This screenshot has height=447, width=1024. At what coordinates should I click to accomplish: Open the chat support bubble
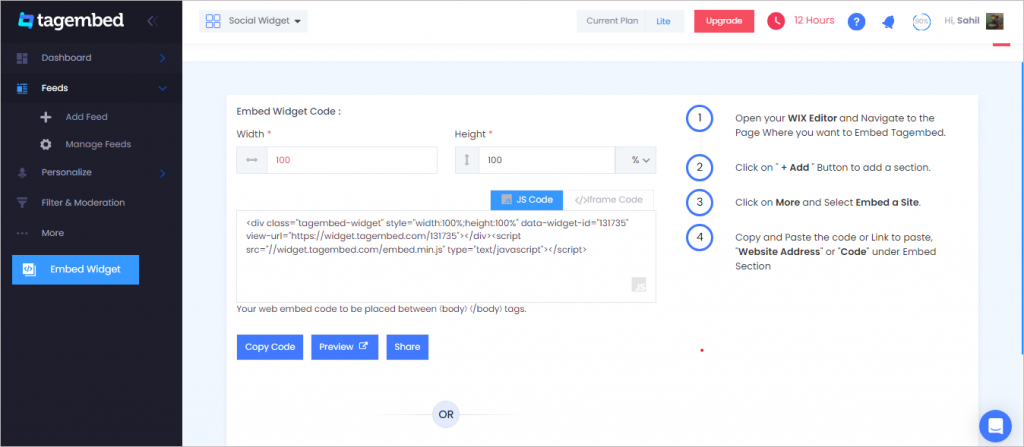point(995,426)
